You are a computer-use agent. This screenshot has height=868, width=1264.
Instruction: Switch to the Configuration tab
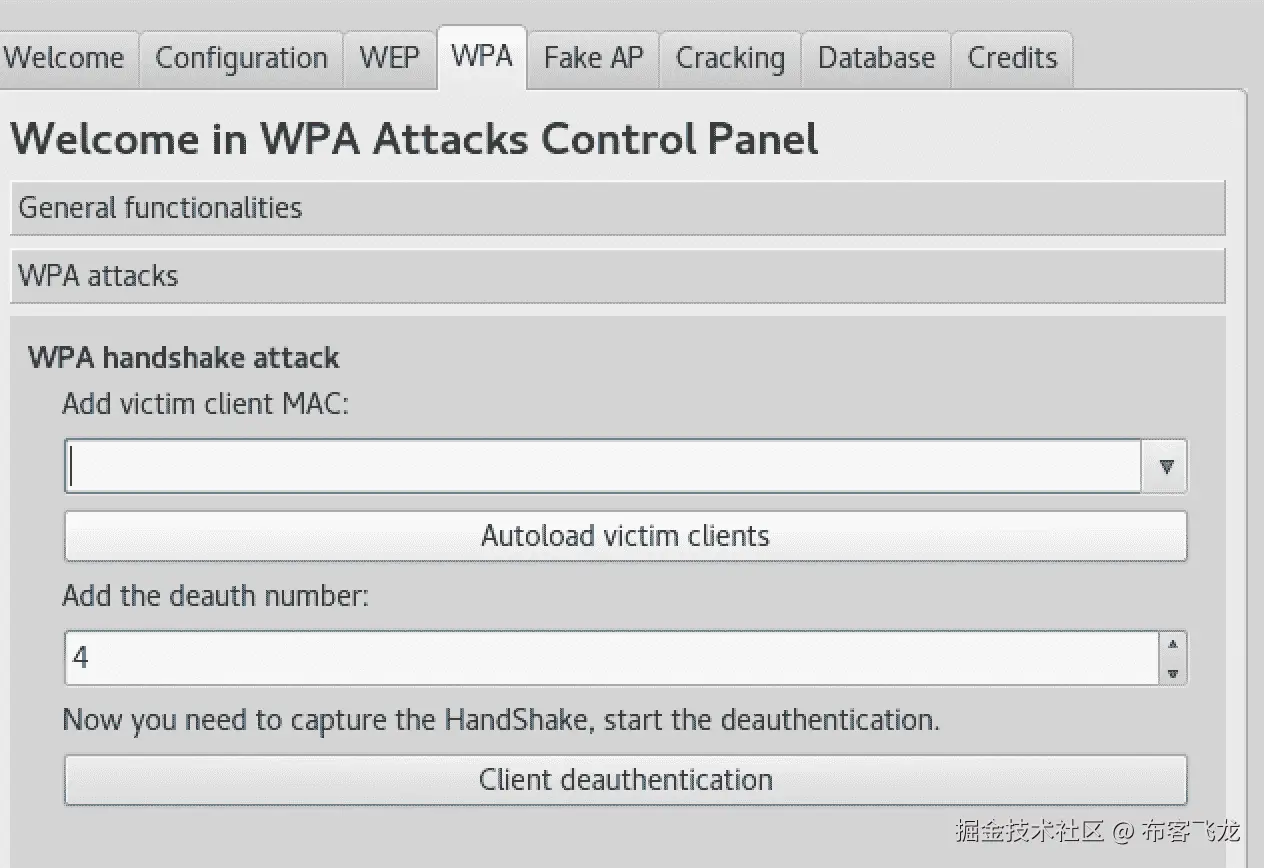tap(241, 58)
